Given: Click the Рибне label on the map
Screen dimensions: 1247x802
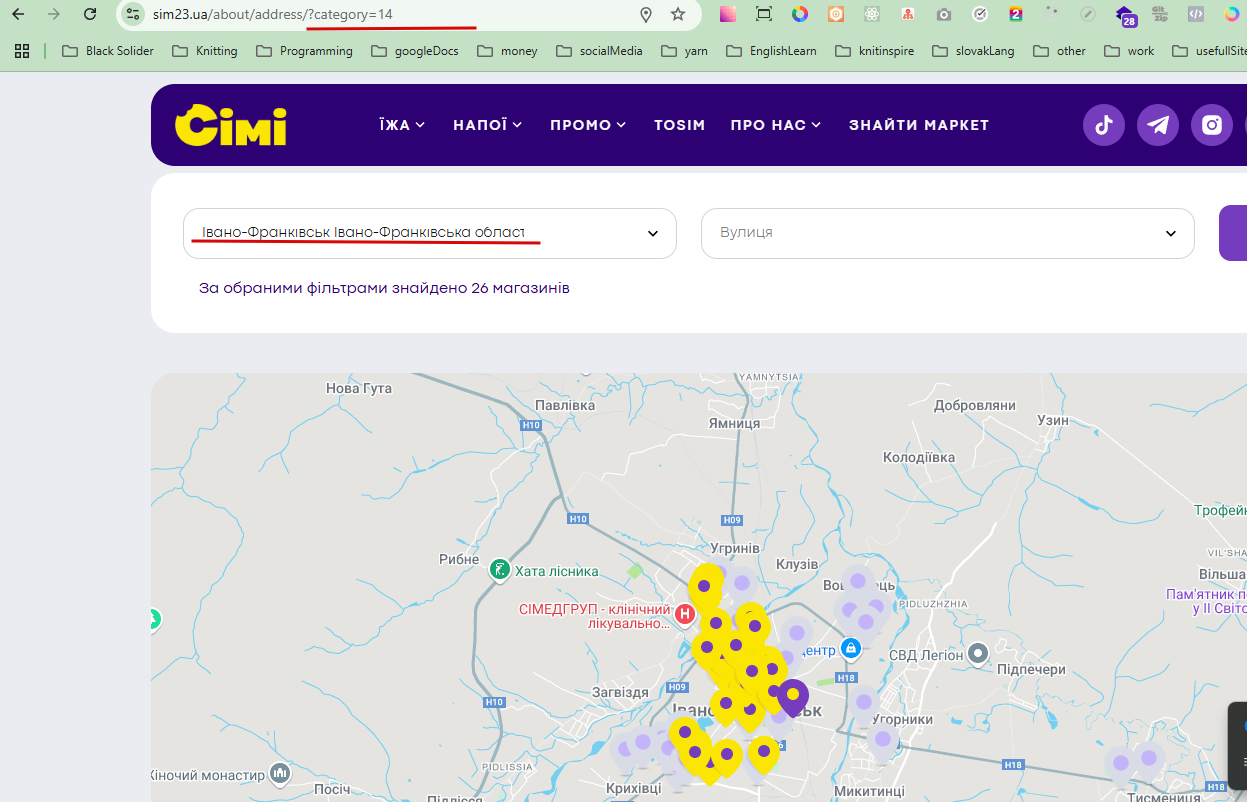Looking at the screenshot, I should click(x=459, y=559).
